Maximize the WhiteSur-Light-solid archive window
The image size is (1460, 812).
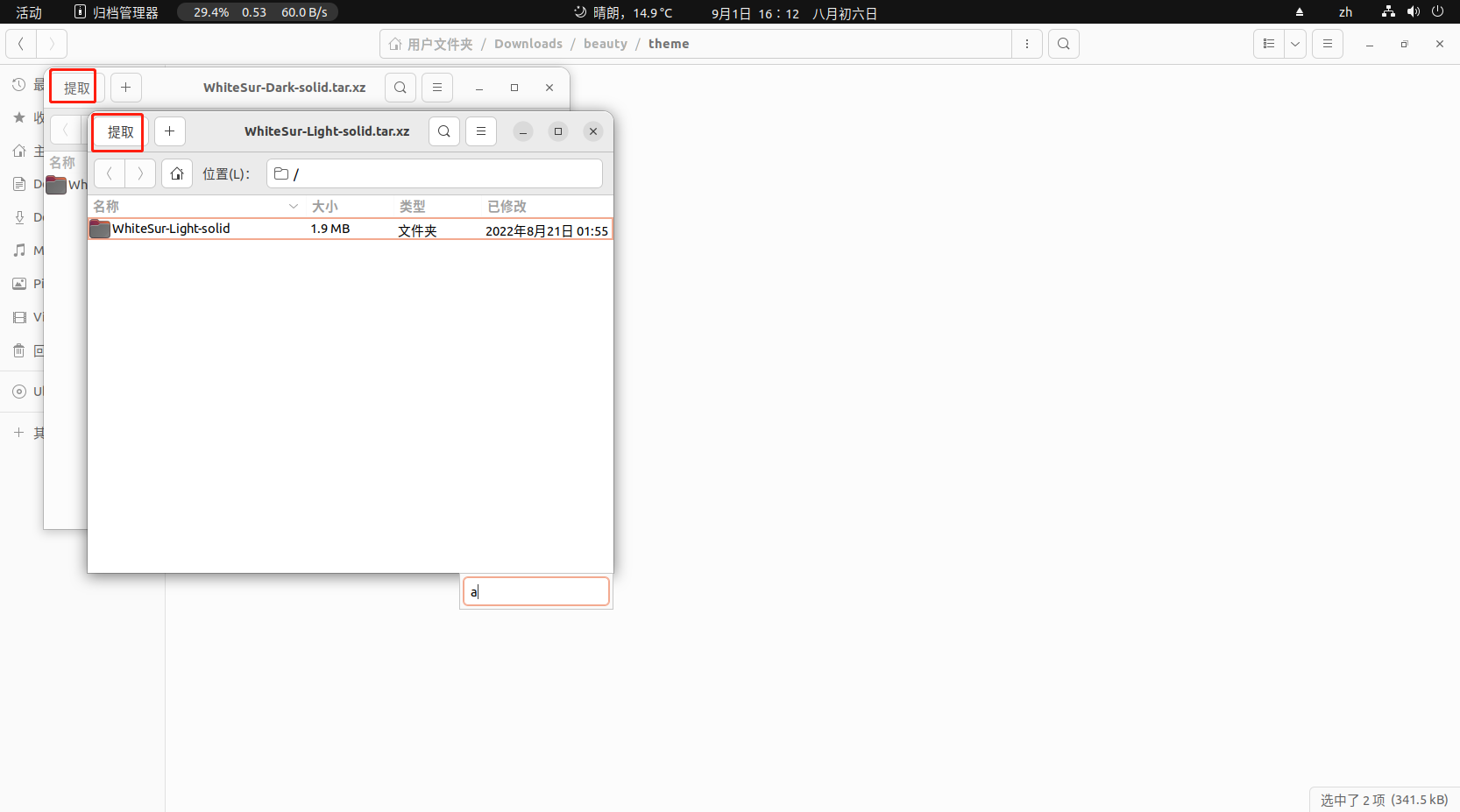(x=558, y=131)
